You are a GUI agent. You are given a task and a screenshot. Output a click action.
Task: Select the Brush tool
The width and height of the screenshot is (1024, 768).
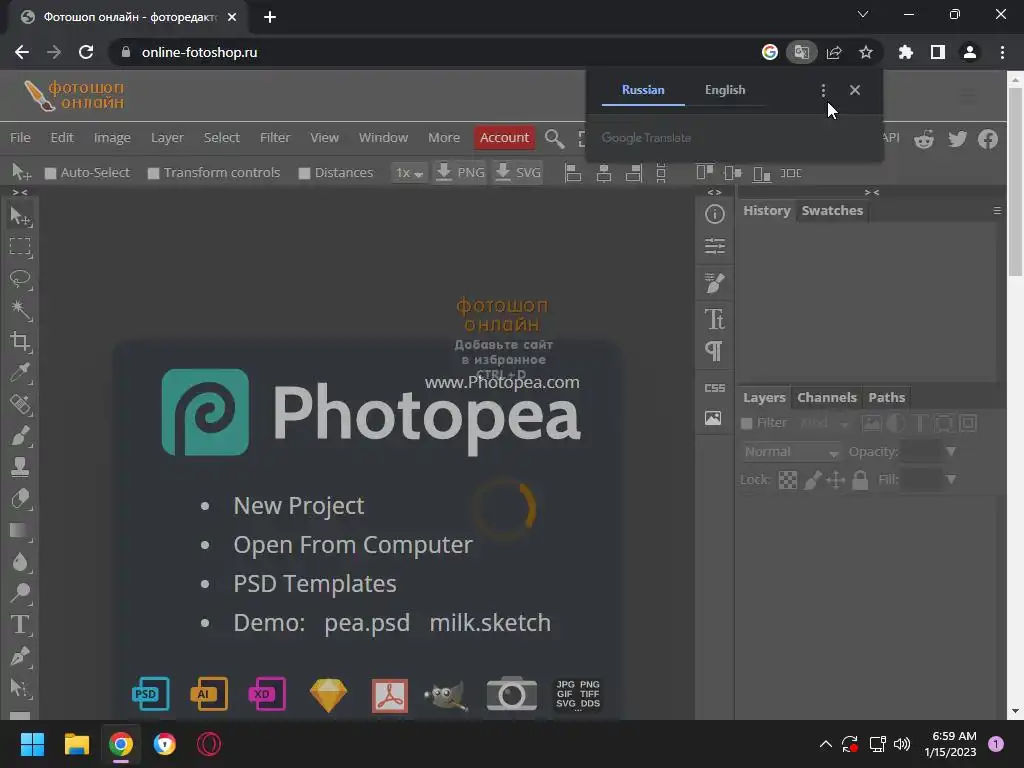pyautogui.click(x=20, y=436)
